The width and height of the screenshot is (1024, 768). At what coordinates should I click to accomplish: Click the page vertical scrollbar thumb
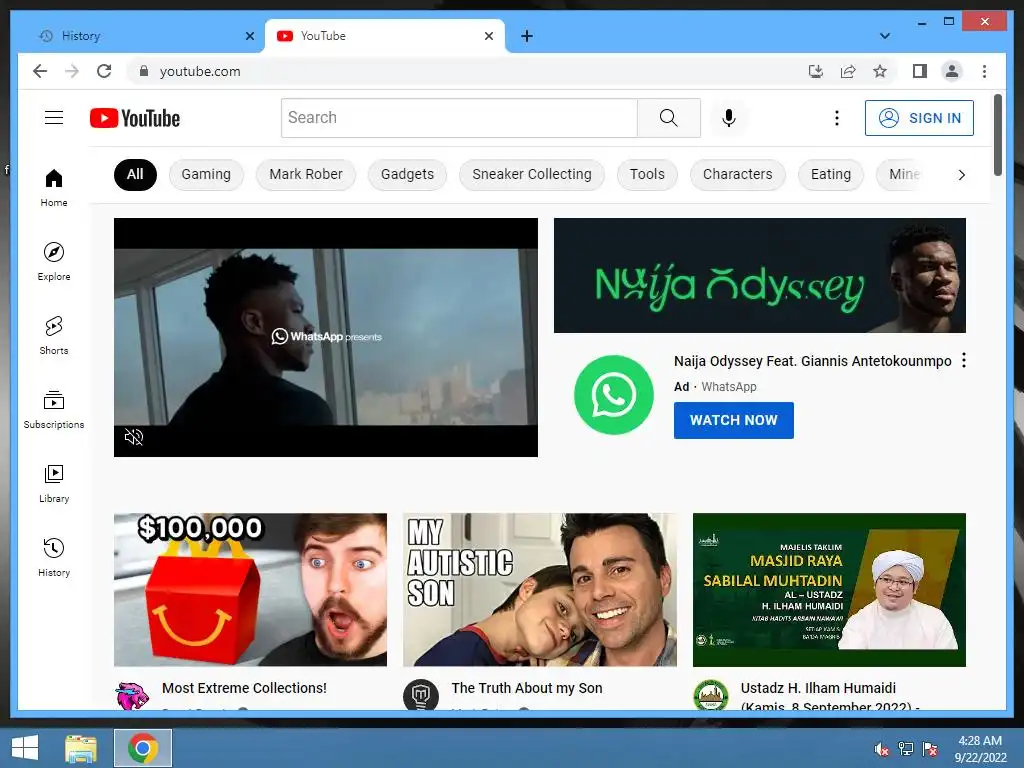pyautogui.click(x=997, y=135)
